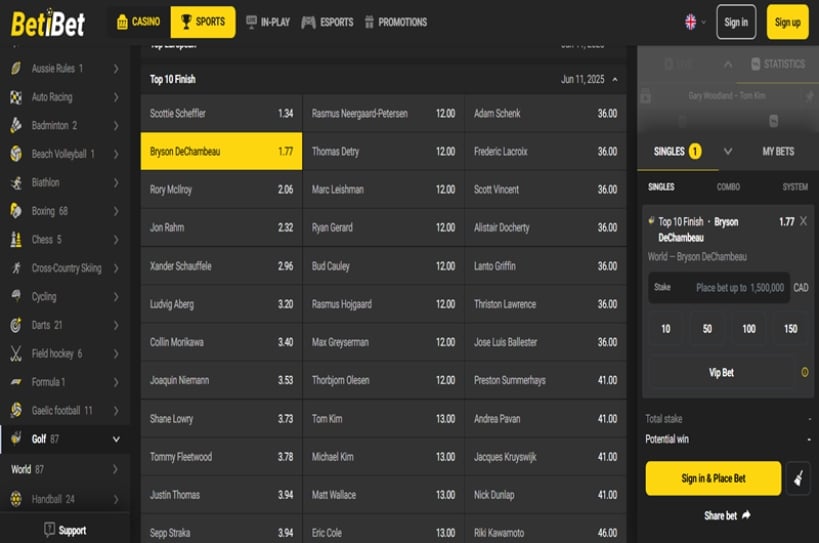Select Scottie Scheffler at 1.34
Viewport: 819px width, 543px height.
pos(221,113)
